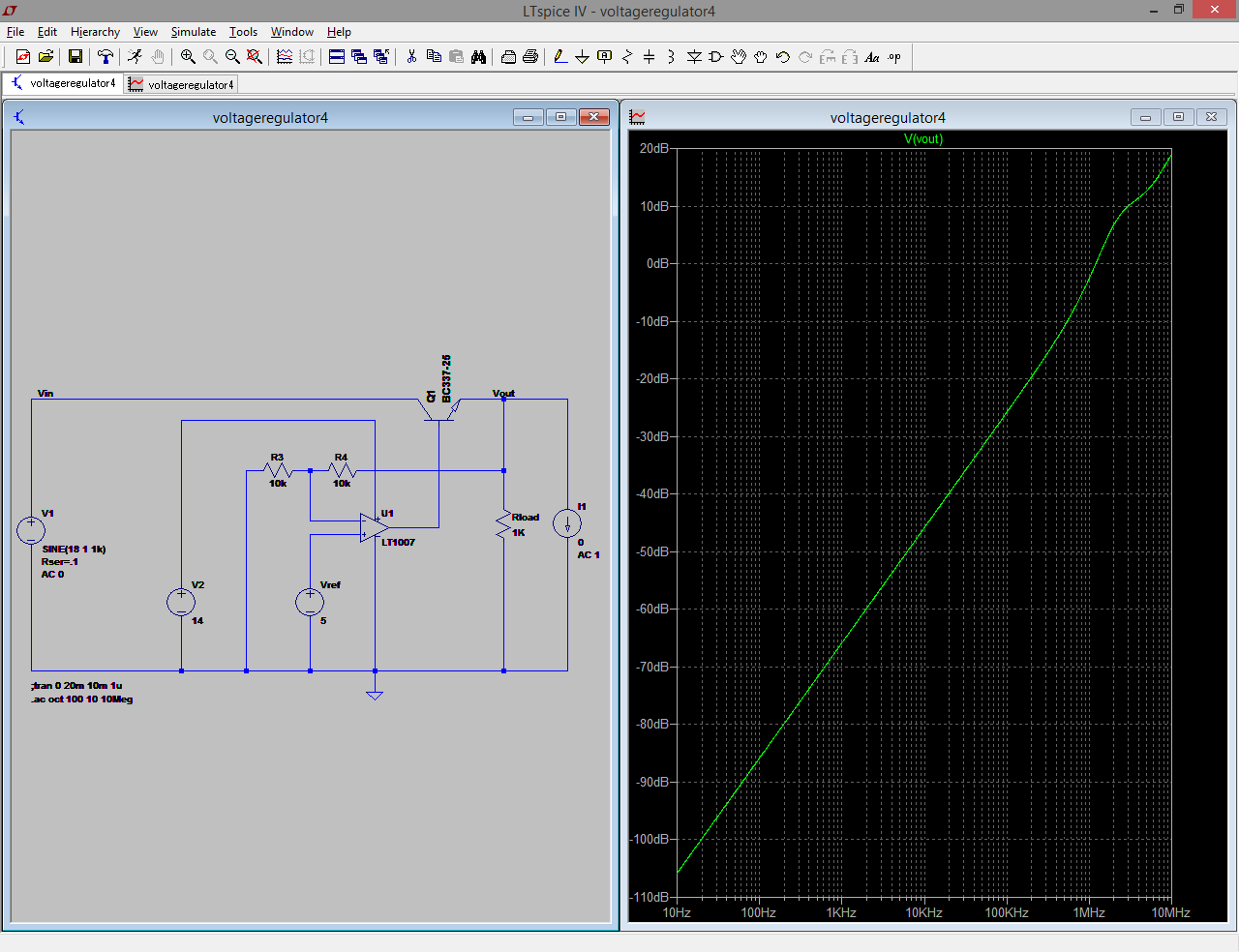The width and height of the screenshot is (1239, 952).
Task: Place a Capacitor component
Action: (650, 57)
